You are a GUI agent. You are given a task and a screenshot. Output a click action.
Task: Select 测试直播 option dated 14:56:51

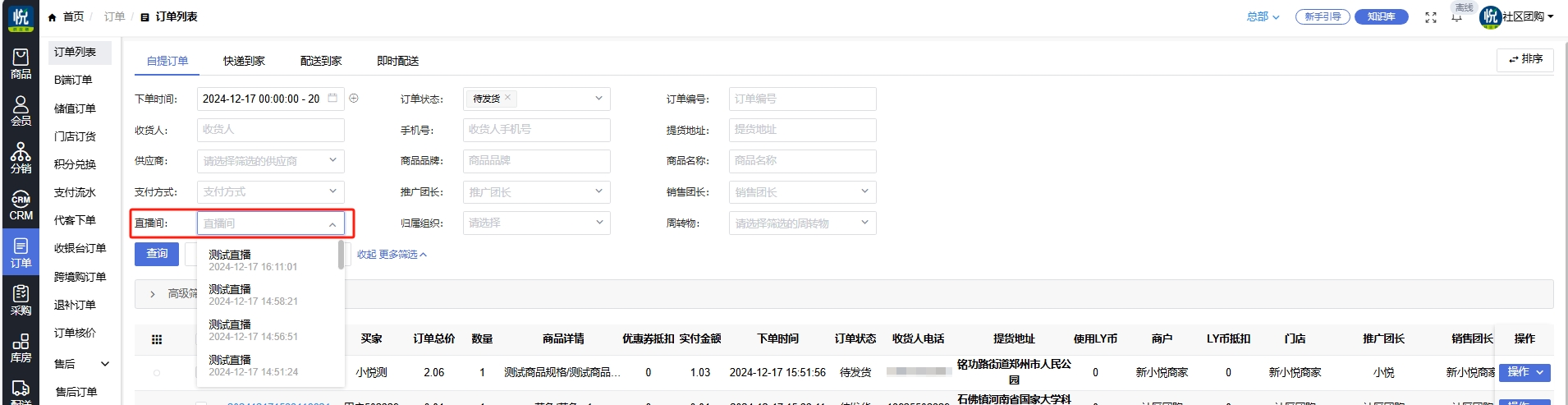(x=268, y=330)
